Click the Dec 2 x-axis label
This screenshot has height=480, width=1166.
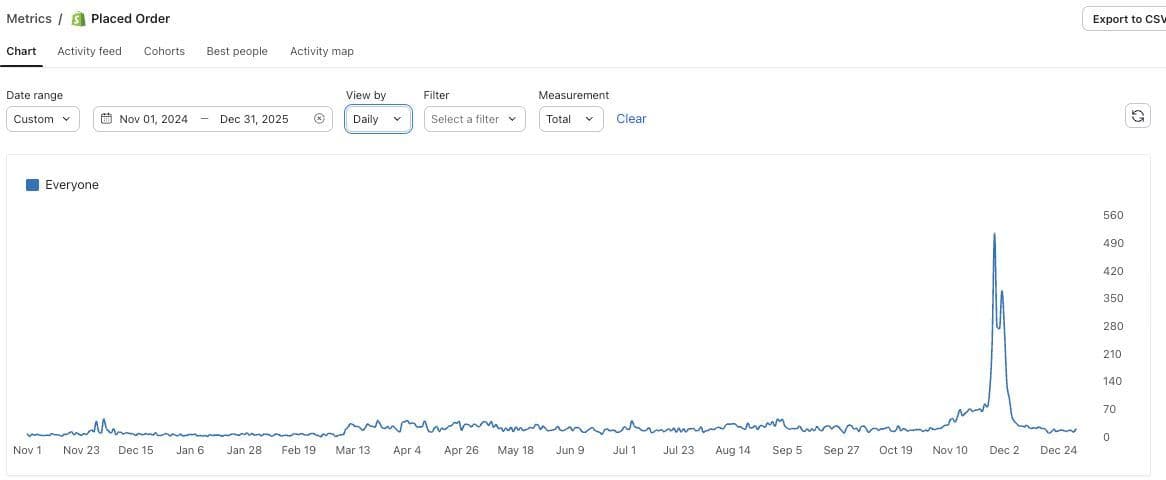(x=1005, y=450)
